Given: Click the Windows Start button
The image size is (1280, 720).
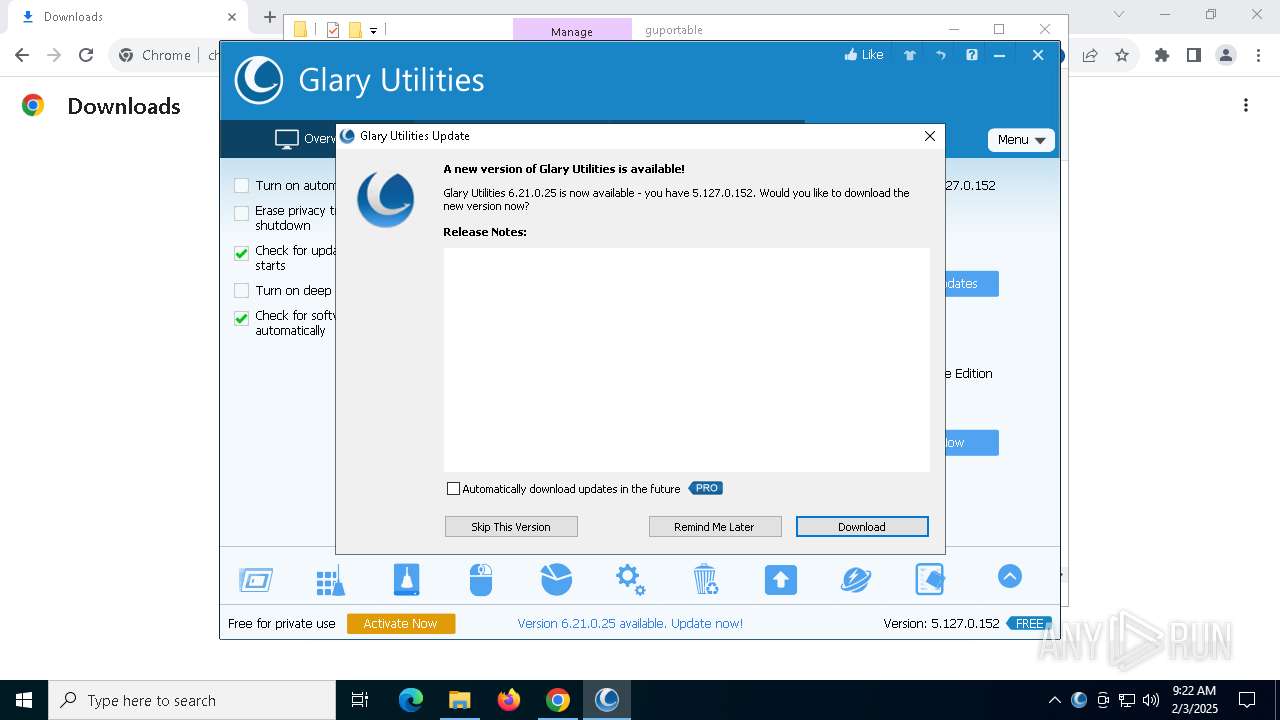Looking at the screenshot, I should click(x=24, y=700).
